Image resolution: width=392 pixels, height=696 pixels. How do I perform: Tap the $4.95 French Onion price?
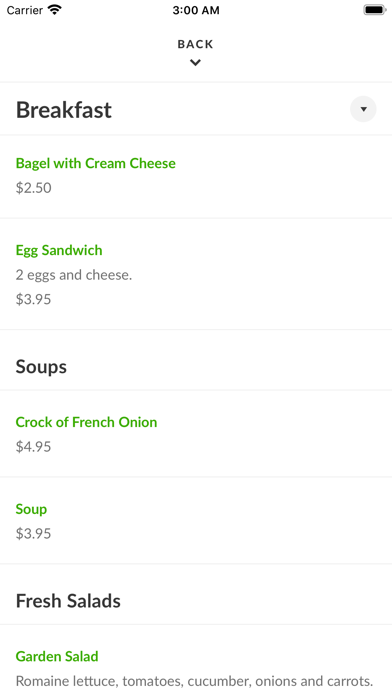(33, 447)
